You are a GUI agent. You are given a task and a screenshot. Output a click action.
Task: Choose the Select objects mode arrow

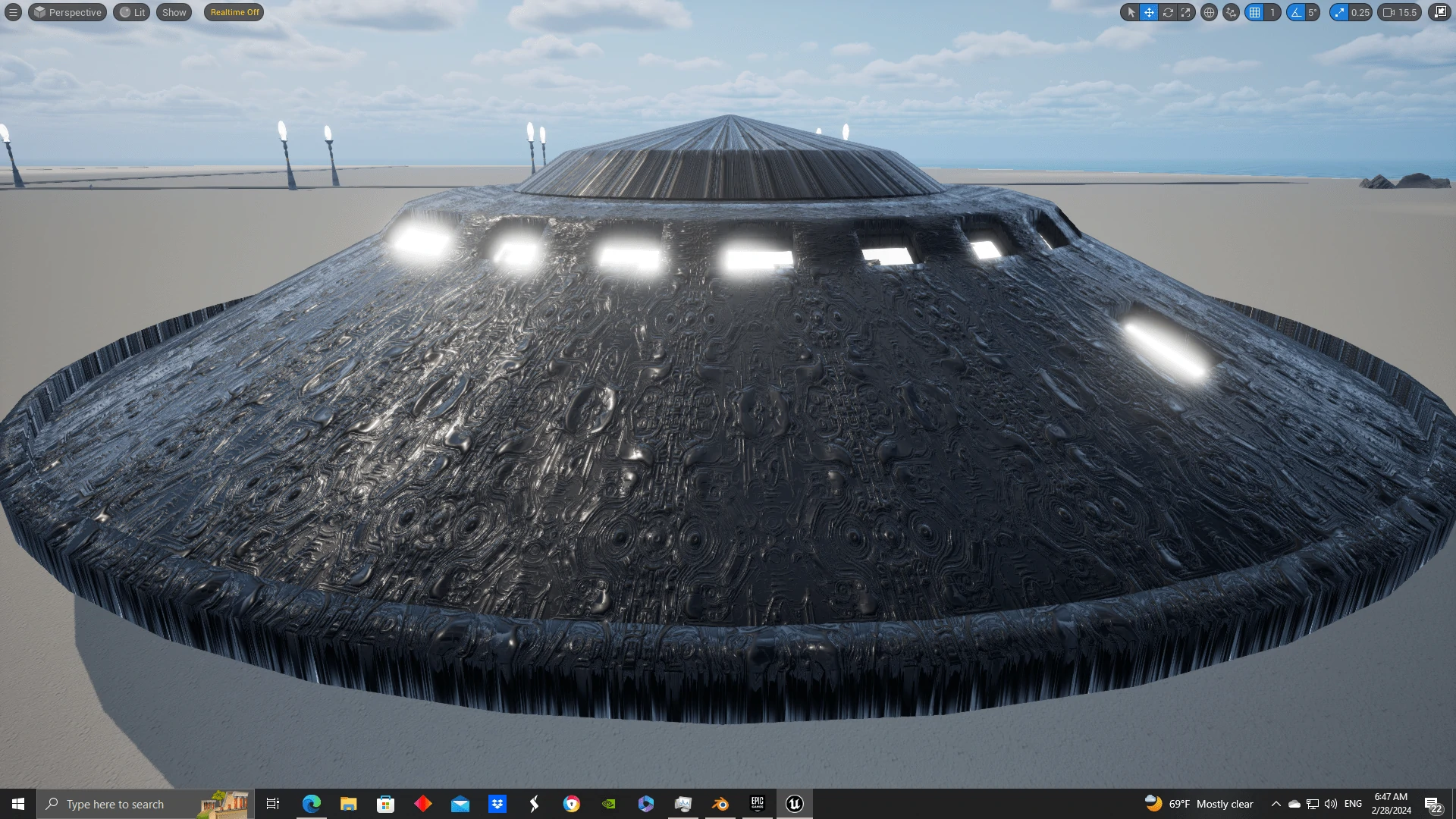pos(1131,12)
